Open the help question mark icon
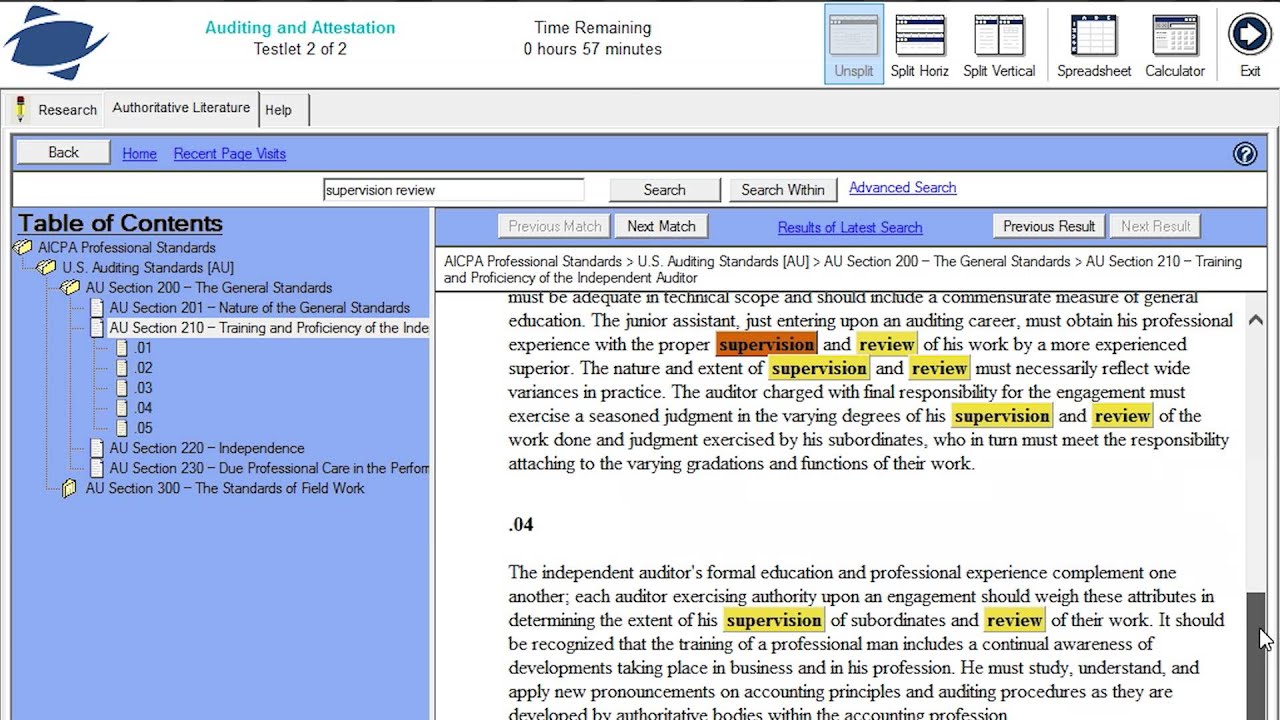The height and width of the screenshot is (720, 1280). point(1245,154)
